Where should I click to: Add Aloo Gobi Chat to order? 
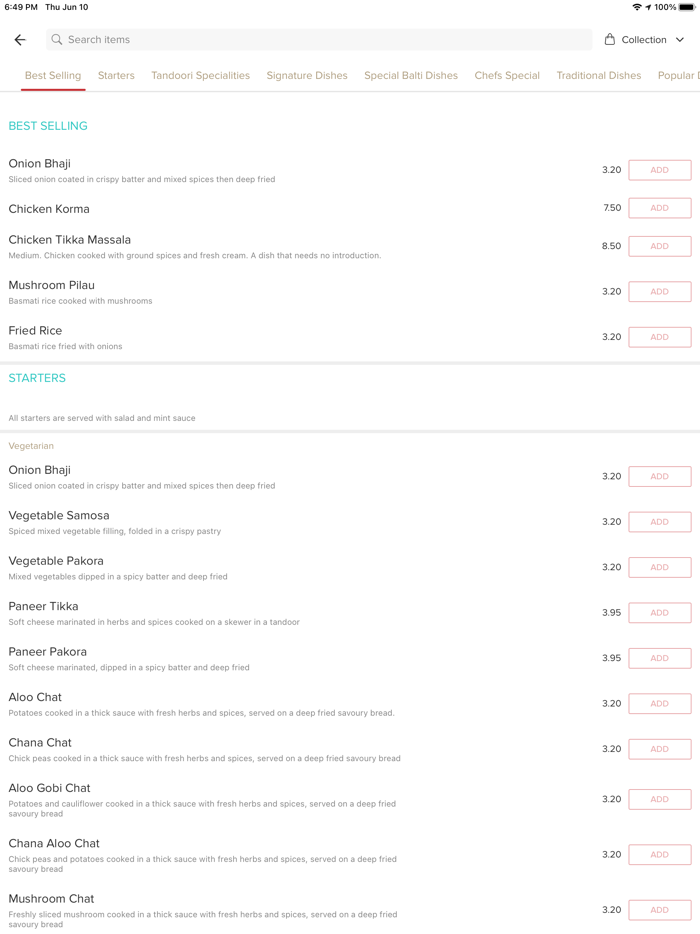tap(659, 799)
